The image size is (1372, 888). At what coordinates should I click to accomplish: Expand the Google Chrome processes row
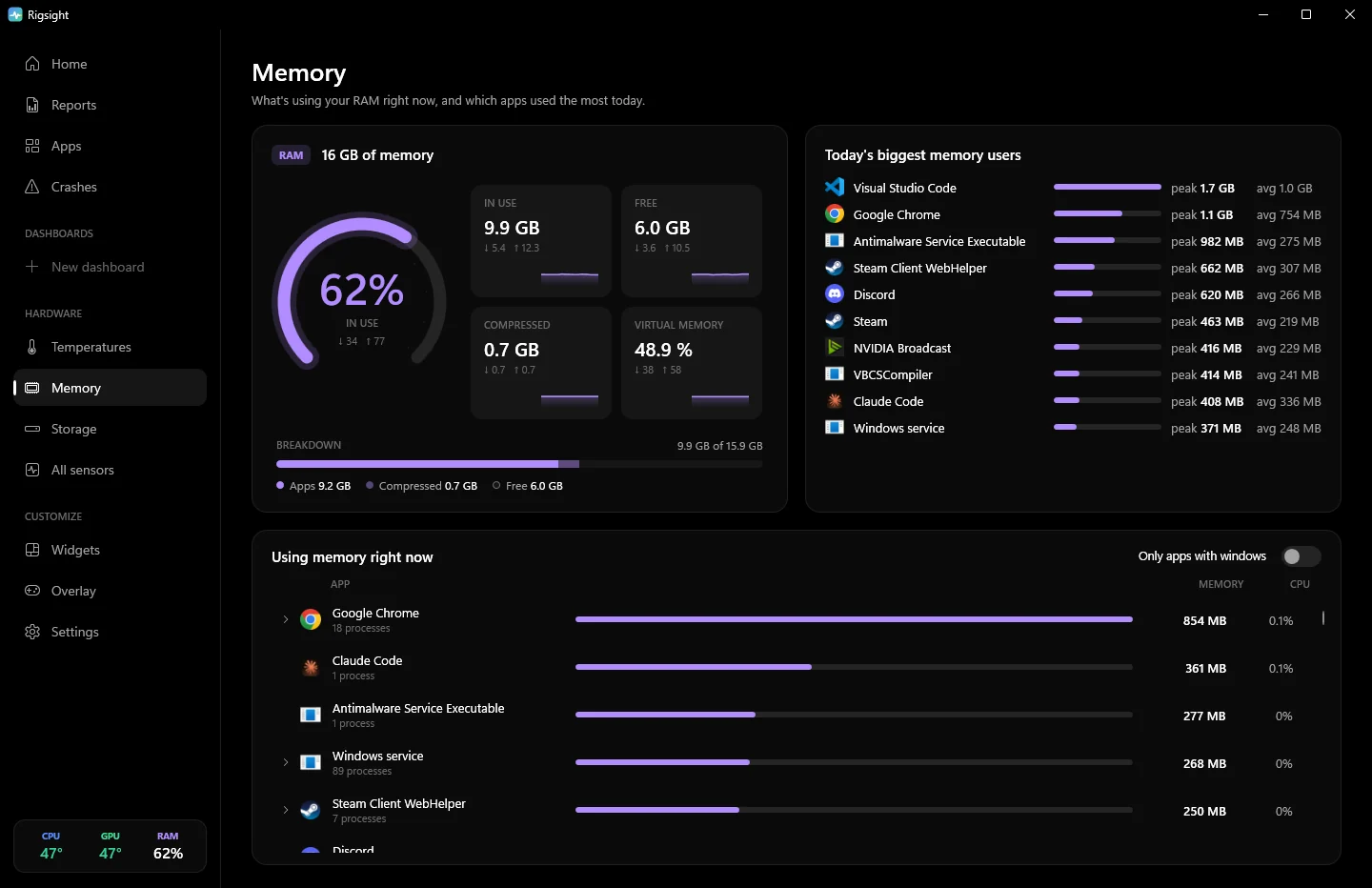point(285,620)
